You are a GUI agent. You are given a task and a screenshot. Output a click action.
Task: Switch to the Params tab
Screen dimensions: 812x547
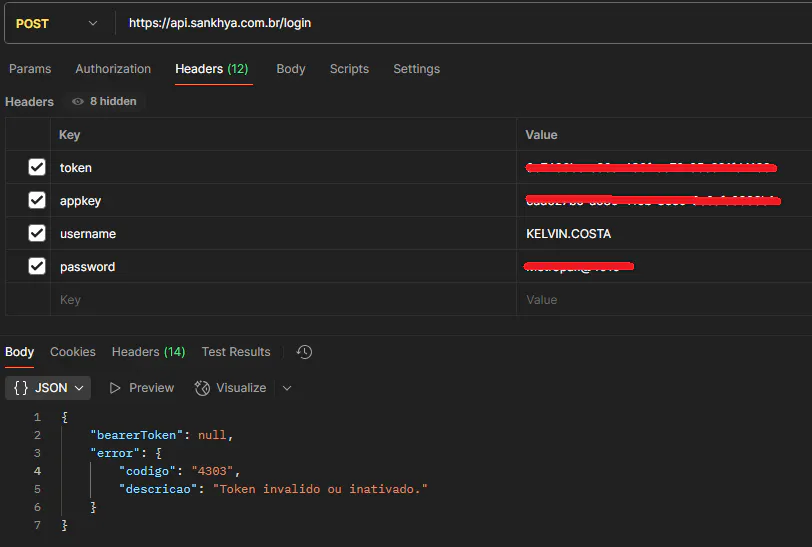point(30,69)
